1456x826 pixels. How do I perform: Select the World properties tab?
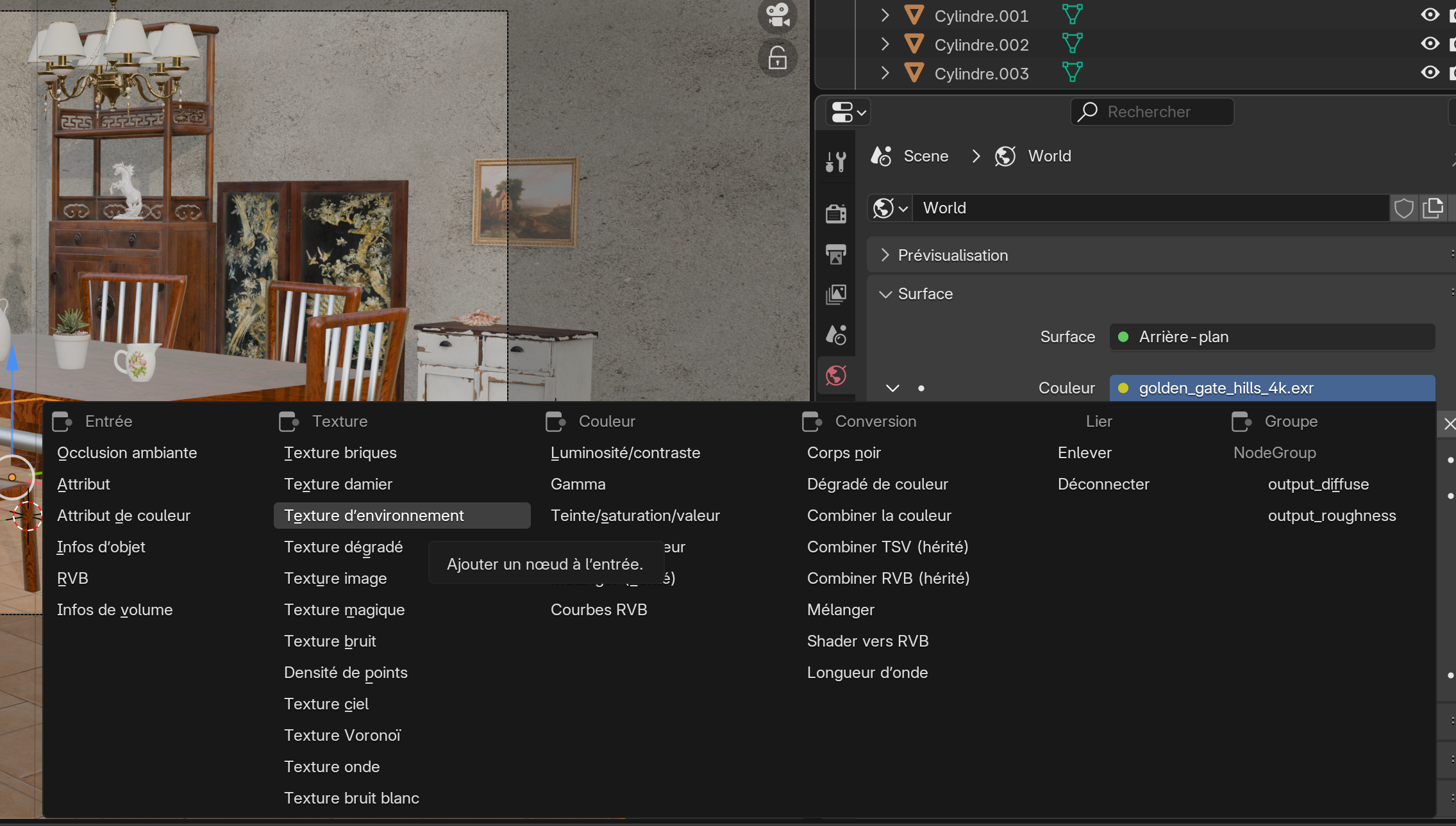pos(836,376)
